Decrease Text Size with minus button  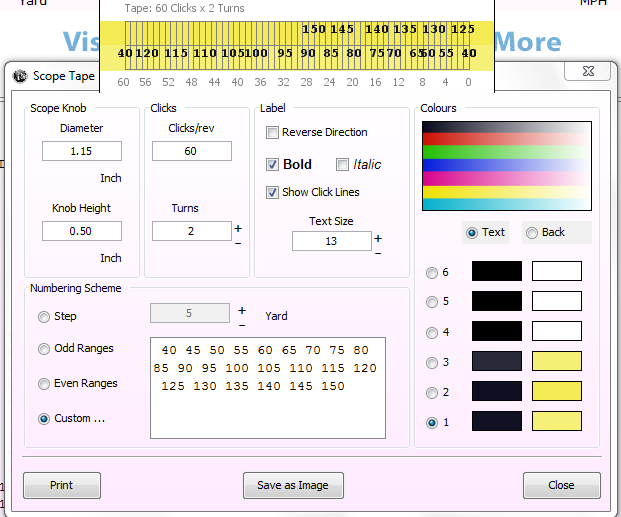click(x=378, y=253)
